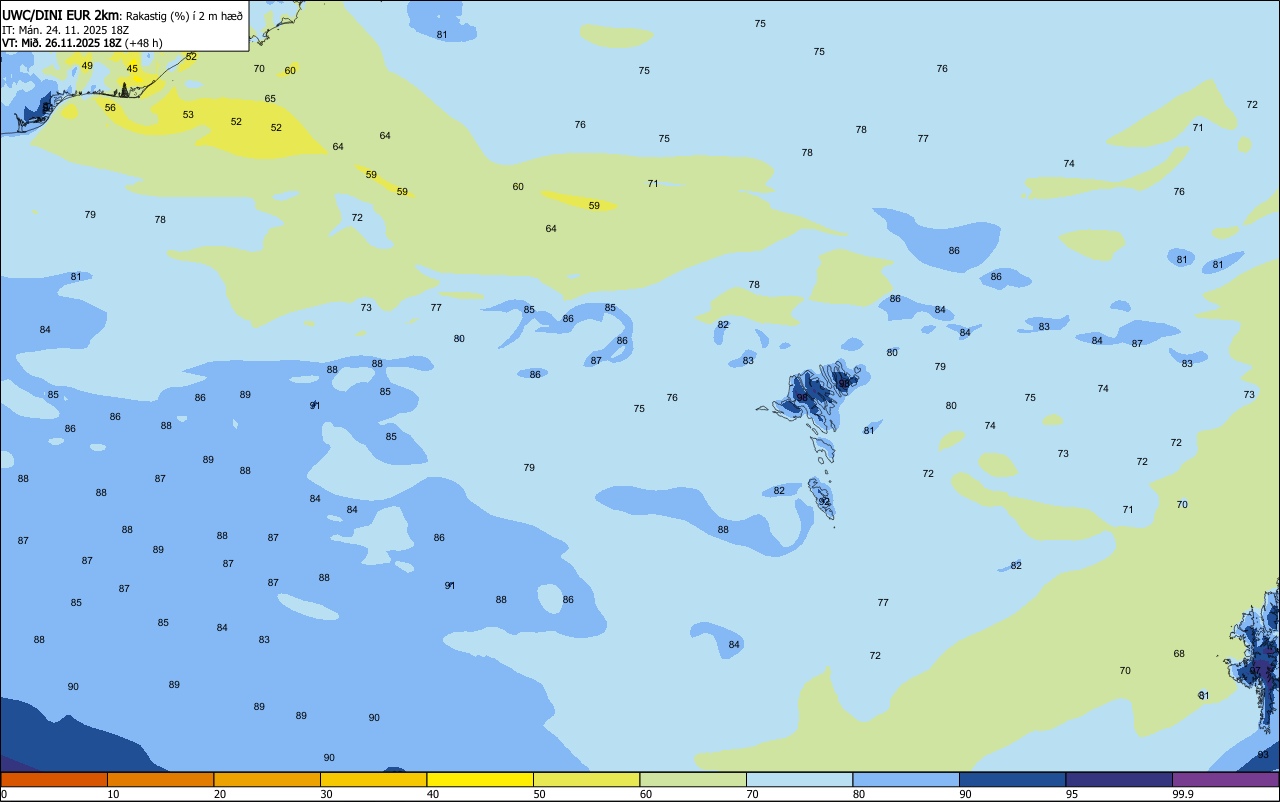Click the pale blue 70–80 legend swatch
Image resolution: width=1280 pixels, height=802 pixels.
[x=799, y=779]
